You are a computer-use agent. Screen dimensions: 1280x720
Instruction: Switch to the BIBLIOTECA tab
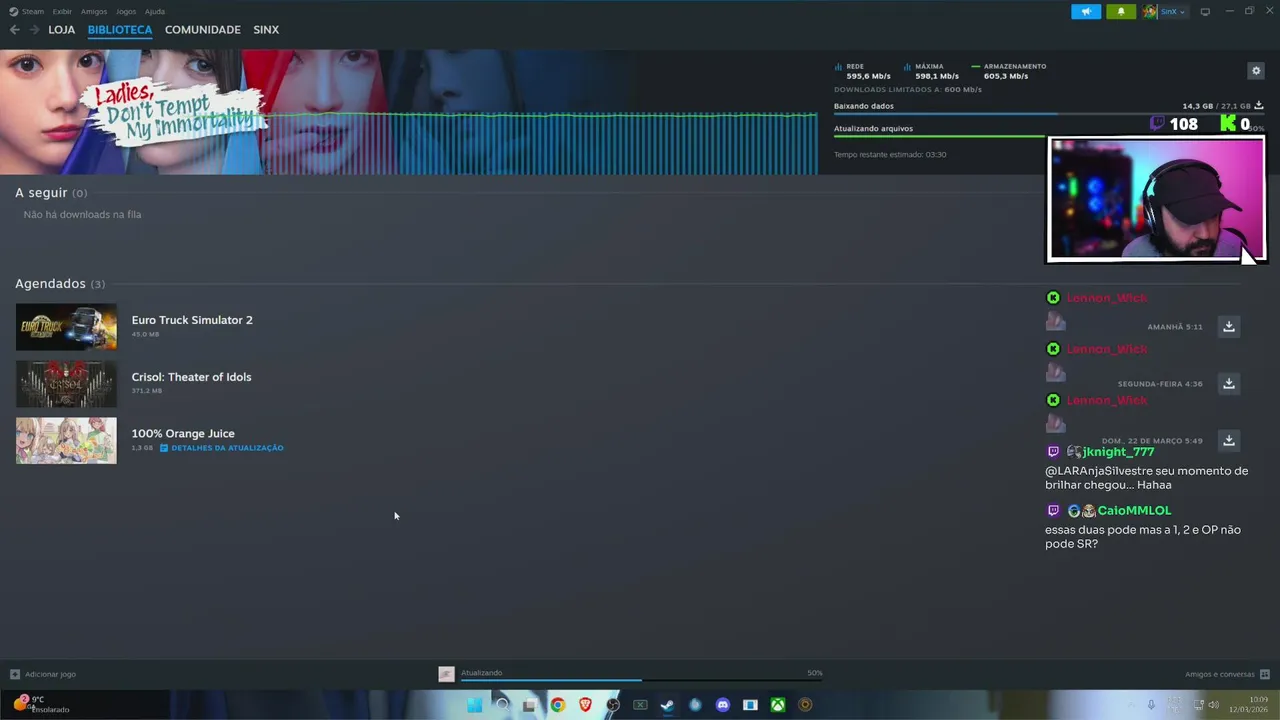point(120,30)
